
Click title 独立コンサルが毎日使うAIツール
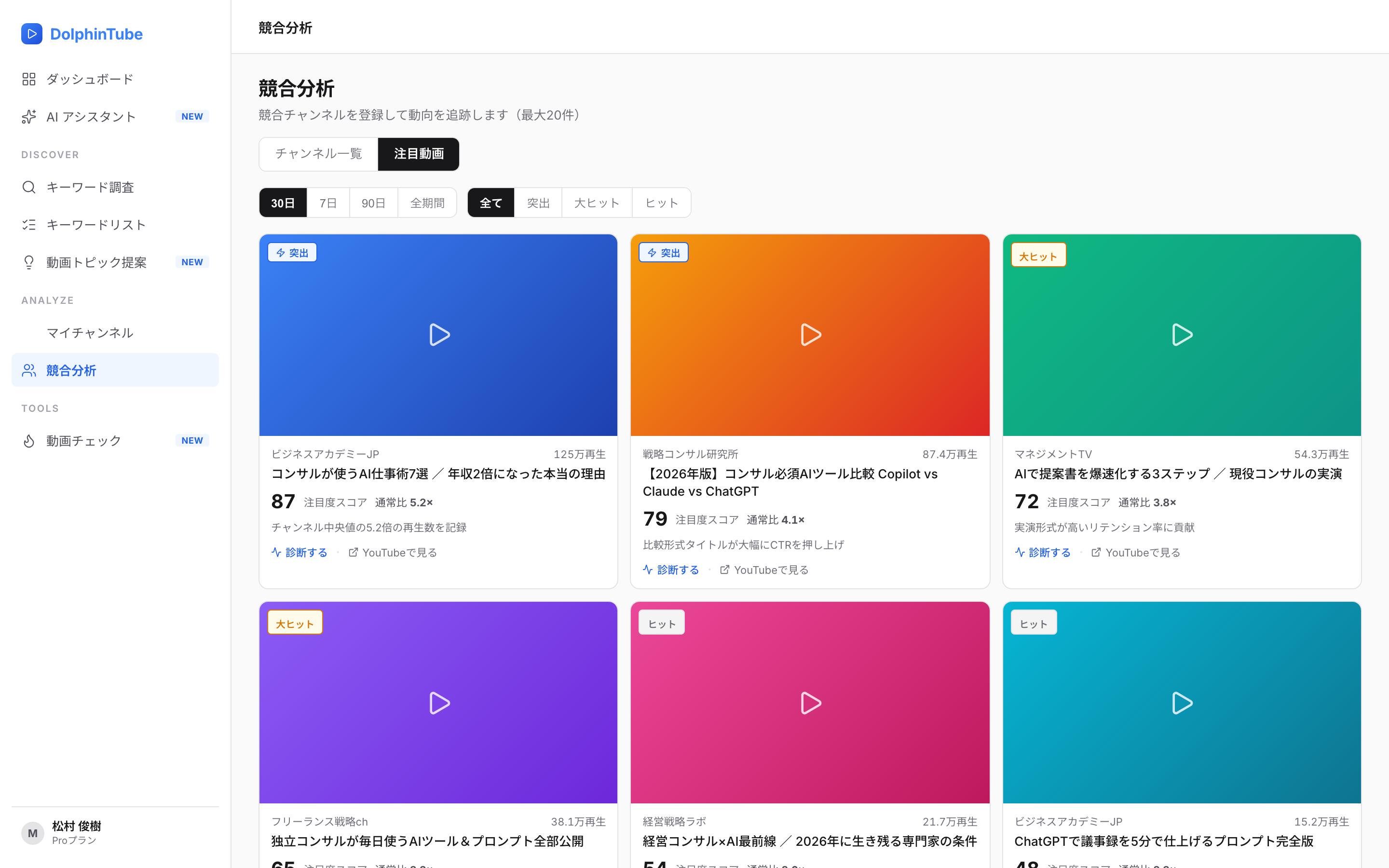click(427, 841)
